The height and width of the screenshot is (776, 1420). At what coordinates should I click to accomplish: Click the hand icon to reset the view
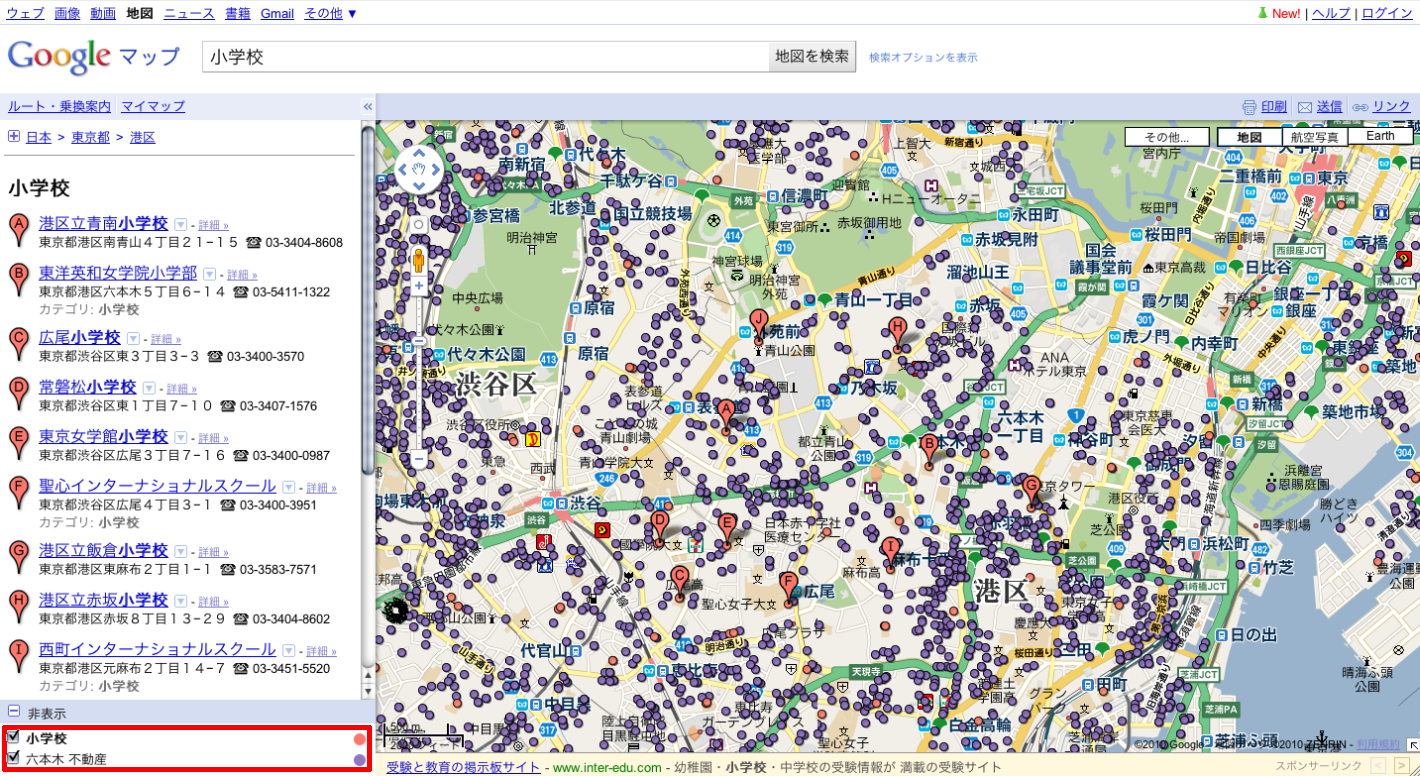(418, 170)
